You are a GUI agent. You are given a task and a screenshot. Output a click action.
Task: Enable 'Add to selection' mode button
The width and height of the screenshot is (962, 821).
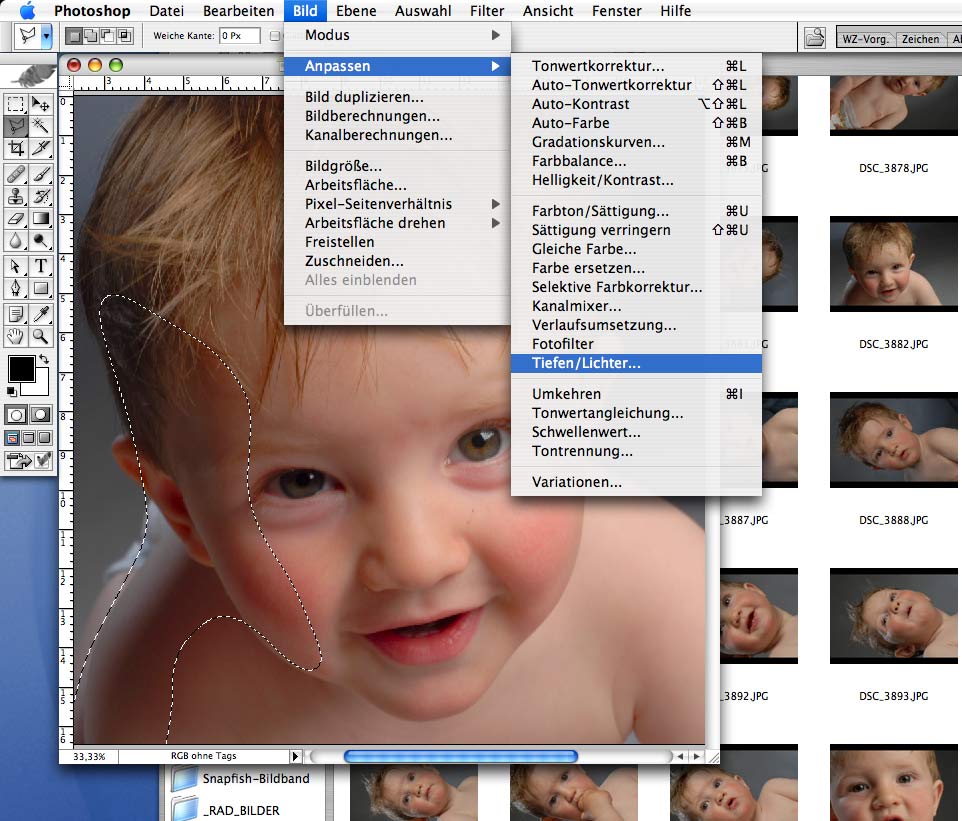(x=91, y=36)
